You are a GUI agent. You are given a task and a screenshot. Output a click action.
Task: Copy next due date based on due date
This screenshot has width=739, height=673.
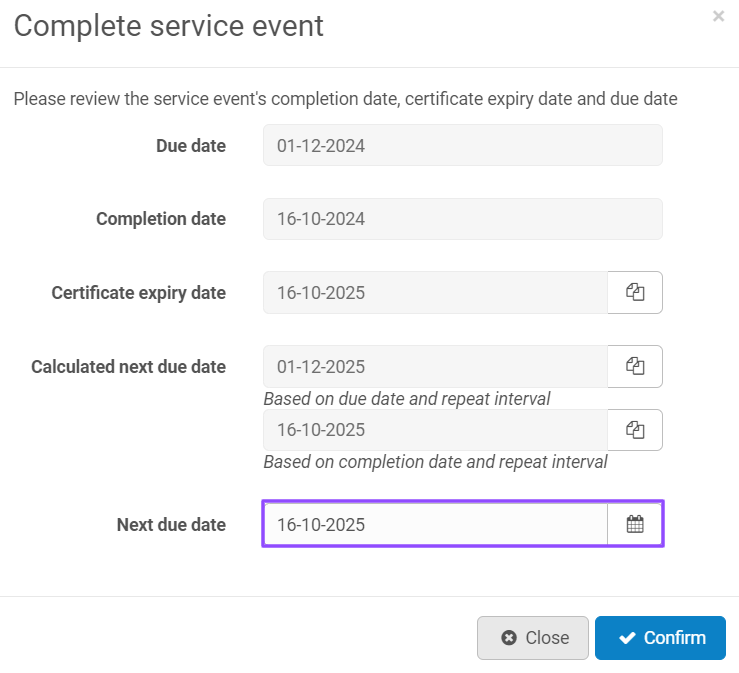pos(635,366)
